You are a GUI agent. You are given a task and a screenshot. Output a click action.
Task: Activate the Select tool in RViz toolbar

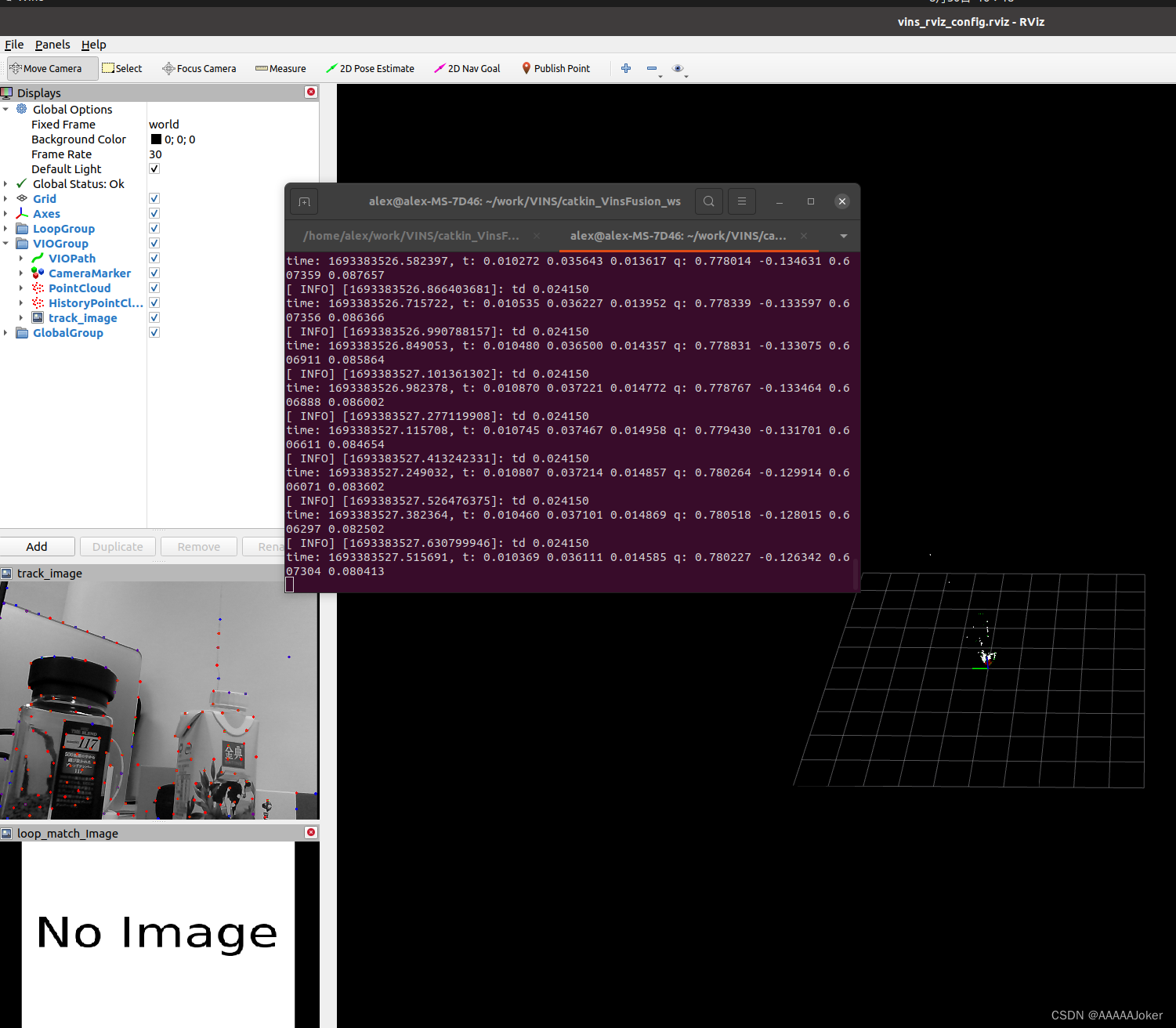(122, 68)
